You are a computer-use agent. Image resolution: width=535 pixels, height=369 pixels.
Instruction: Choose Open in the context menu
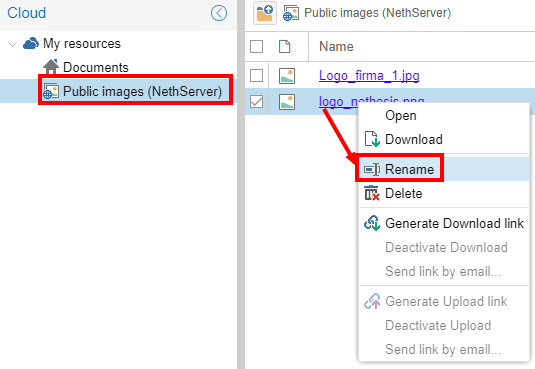[444, 115]
